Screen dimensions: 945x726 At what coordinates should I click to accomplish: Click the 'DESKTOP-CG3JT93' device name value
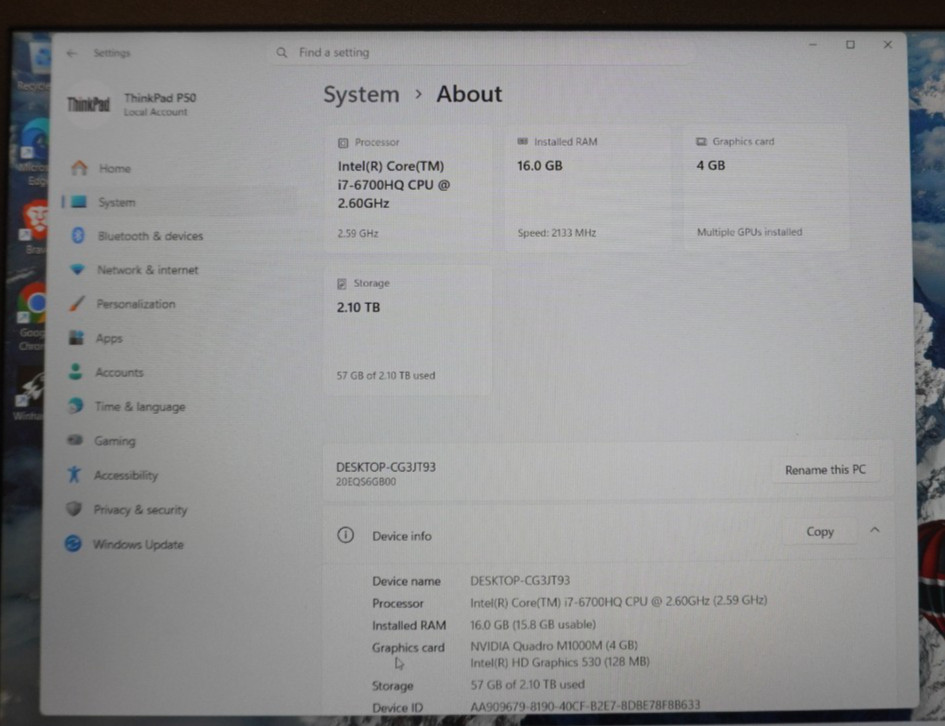pyautogui.click(x=520, y=580)
